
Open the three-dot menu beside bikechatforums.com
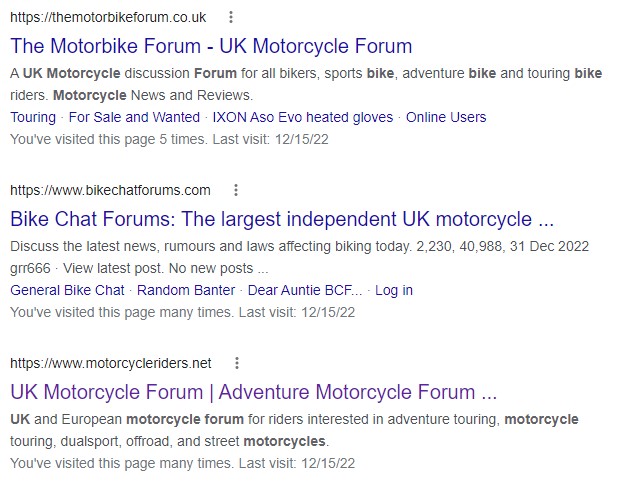coord(236,190)
